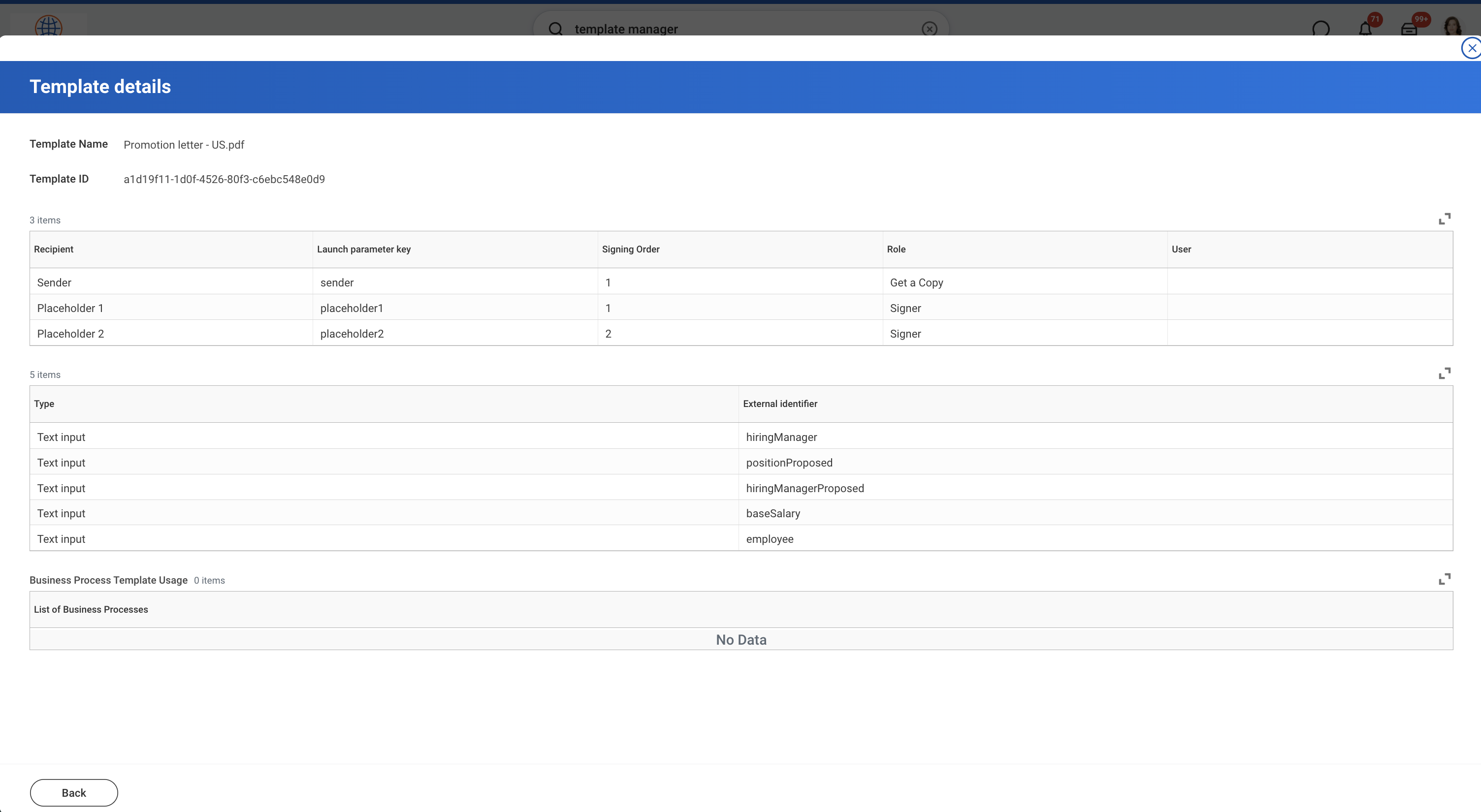The width and height of the screenshot is (1481, 812).
Task: Click the List of Business Processes header
Action: point(91,609)
